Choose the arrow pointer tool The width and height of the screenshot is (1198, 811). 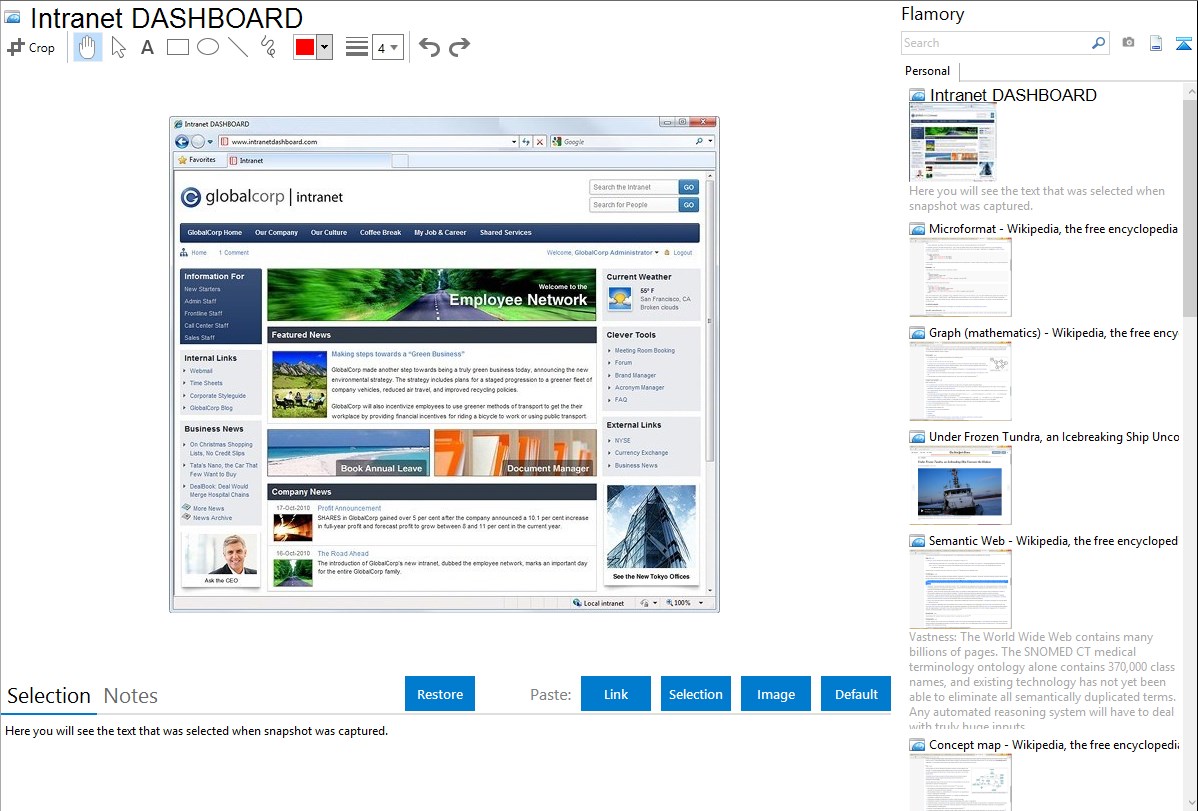coord(118,47)
